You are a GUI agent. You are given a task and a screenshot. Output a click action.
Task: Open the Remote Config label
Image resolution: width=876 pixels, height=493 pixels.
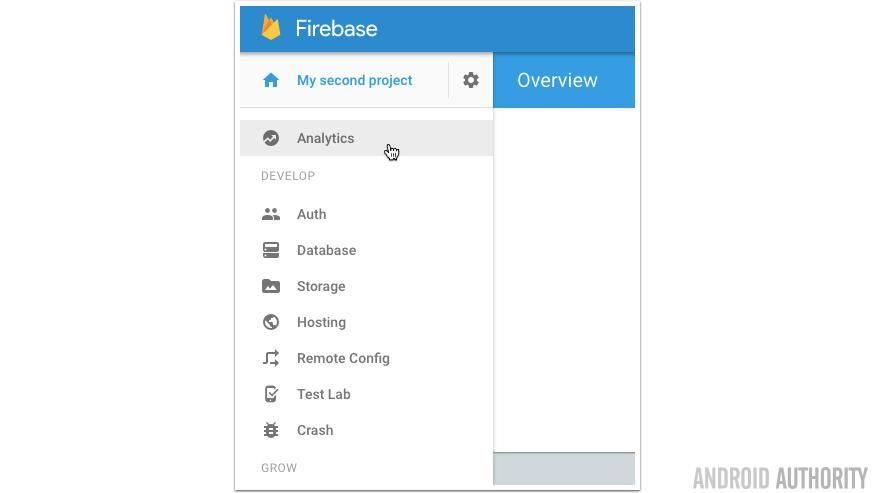click(x=343, y=358)
